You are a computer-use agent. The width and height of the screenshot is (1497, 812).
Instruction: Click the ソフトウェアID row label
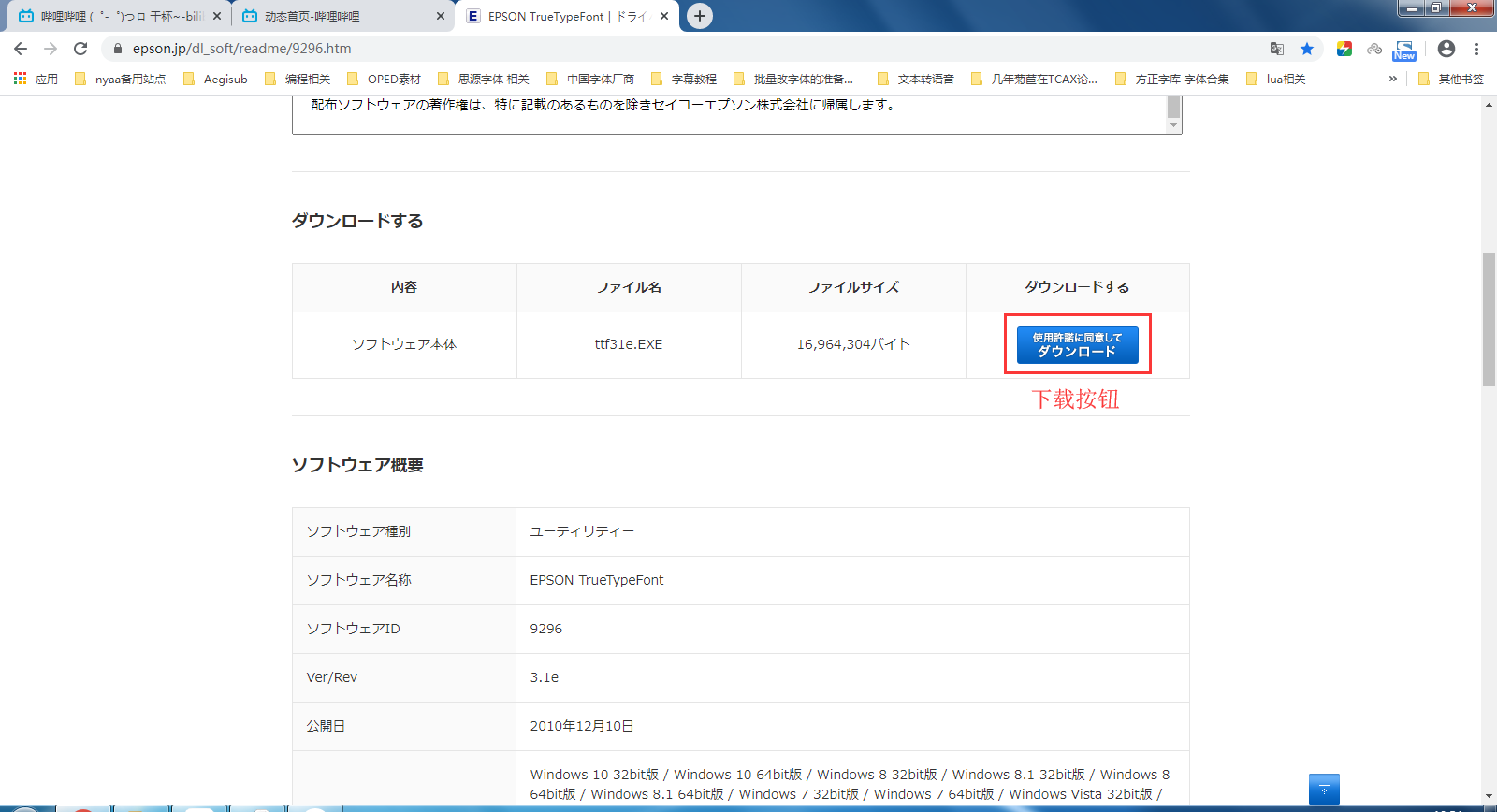pos(354,629)
